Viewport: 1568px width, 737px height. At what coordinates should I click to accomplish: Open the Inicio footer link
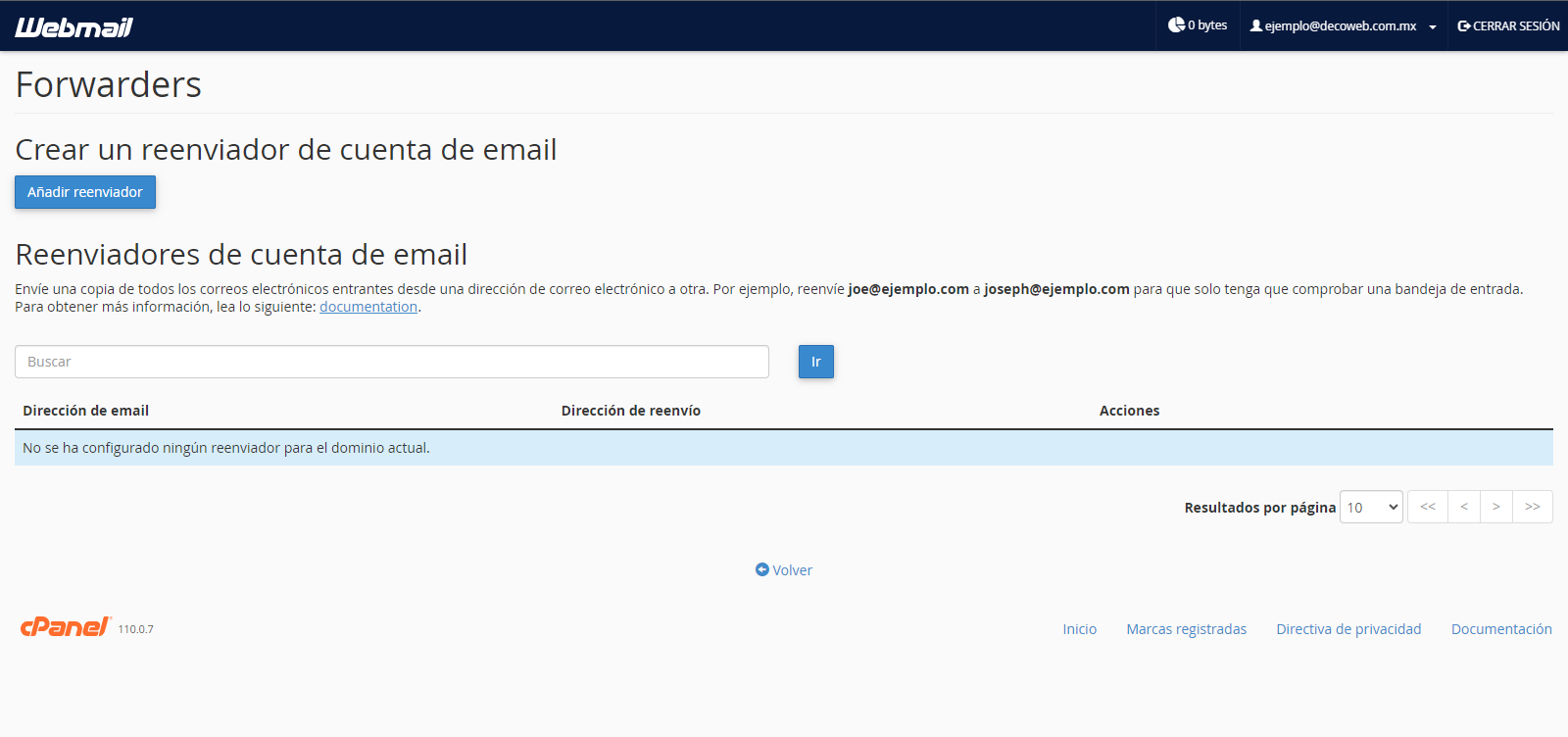[1079, 629]
